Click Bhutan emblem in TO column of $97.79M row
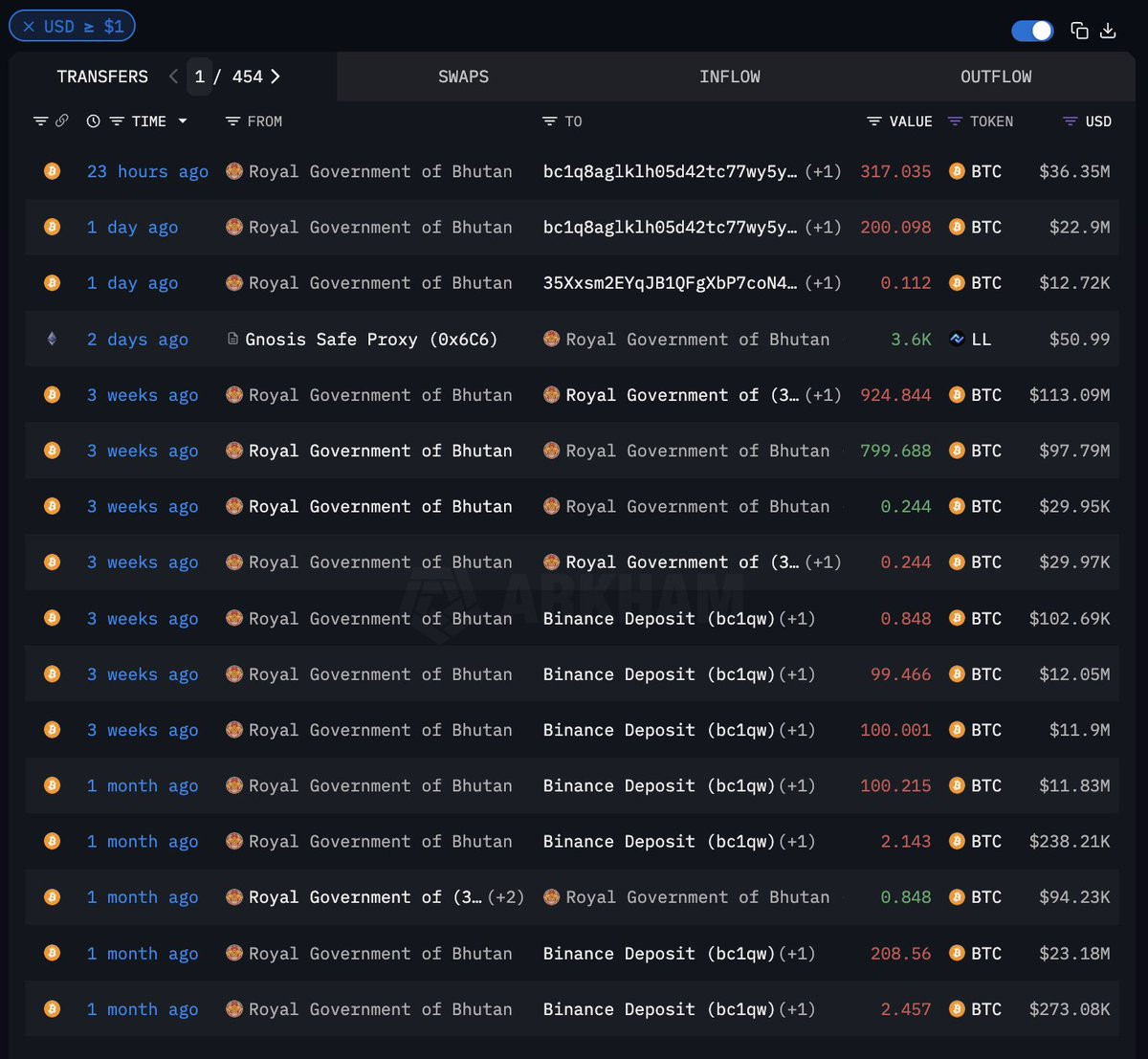This screenshot has height=1059, width=1148. click(x=551, y=450)
